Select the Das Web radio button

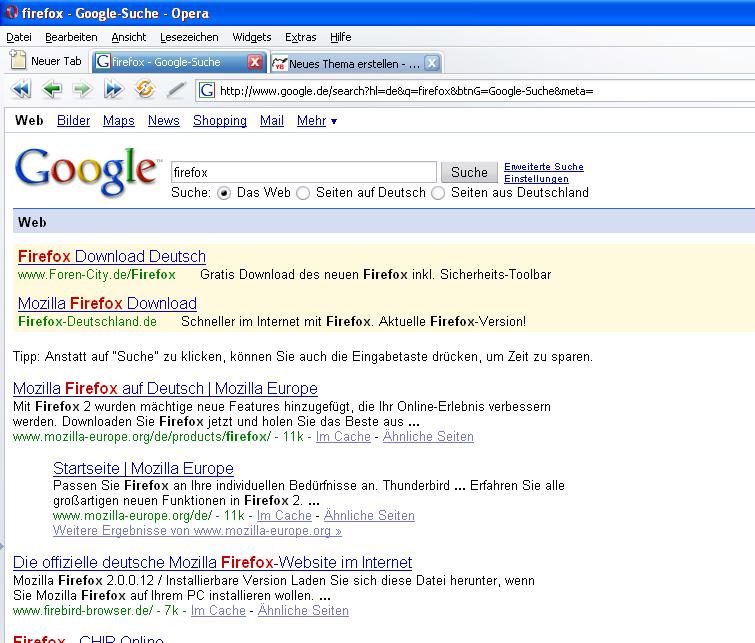[x=224, y=194]
